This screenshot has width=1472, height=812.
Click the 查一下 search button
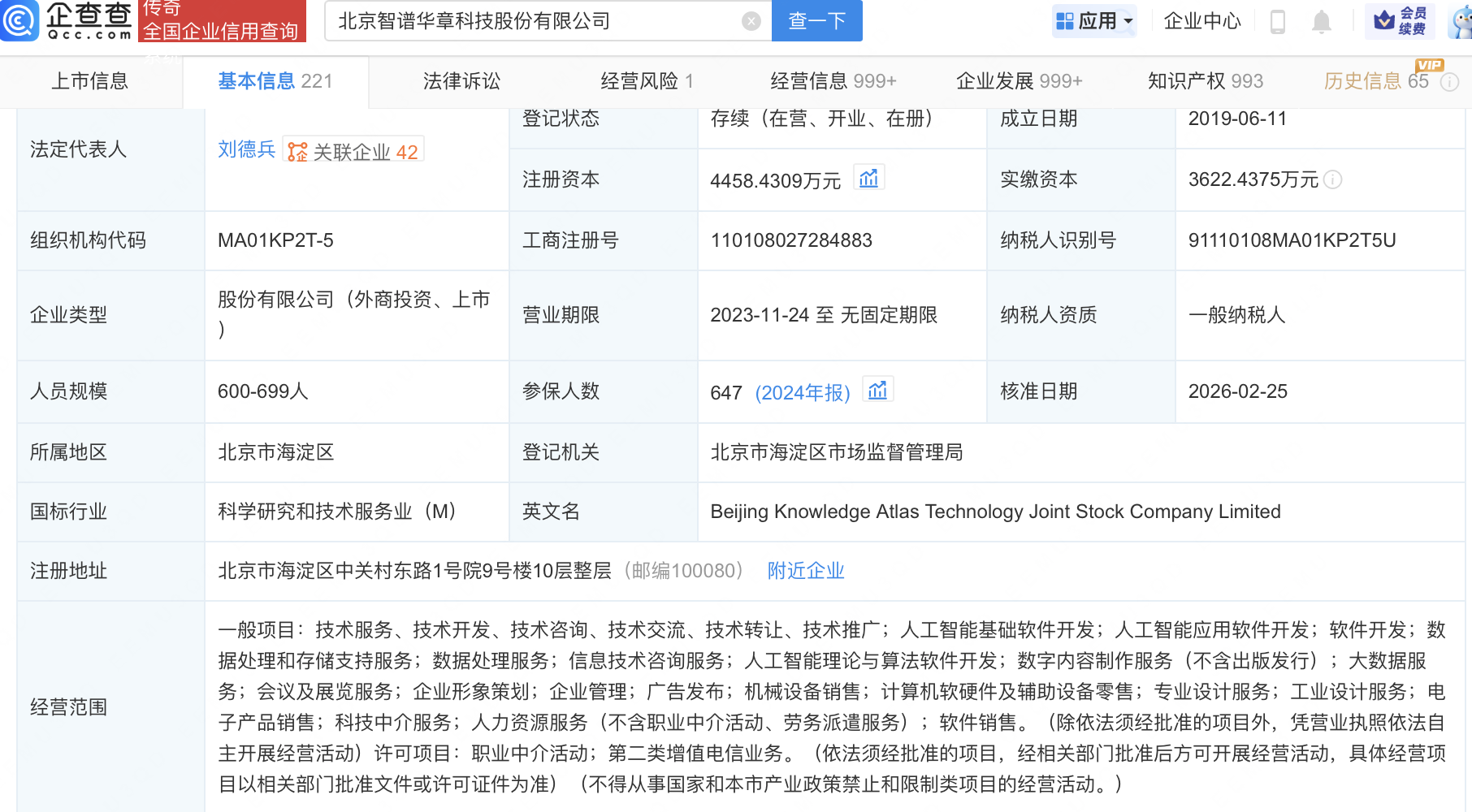pyautogui.click(x=816, y=21)
